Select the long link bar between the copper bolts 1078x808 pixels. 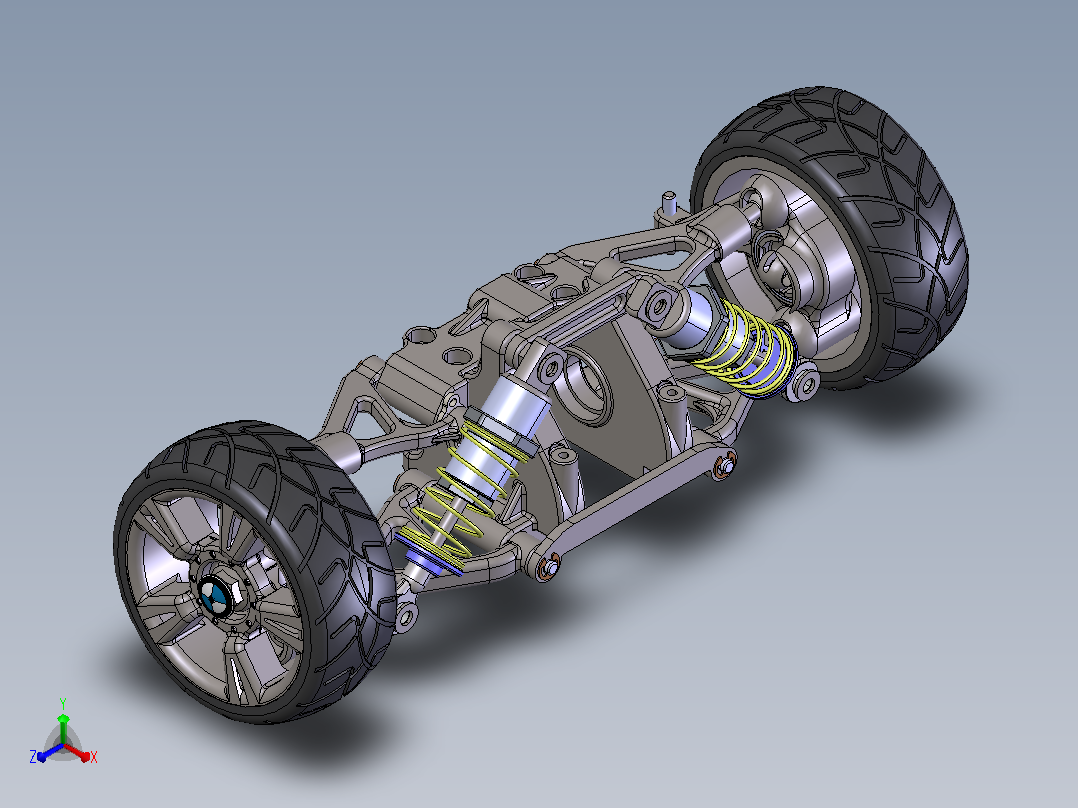[x=636, y=503]
